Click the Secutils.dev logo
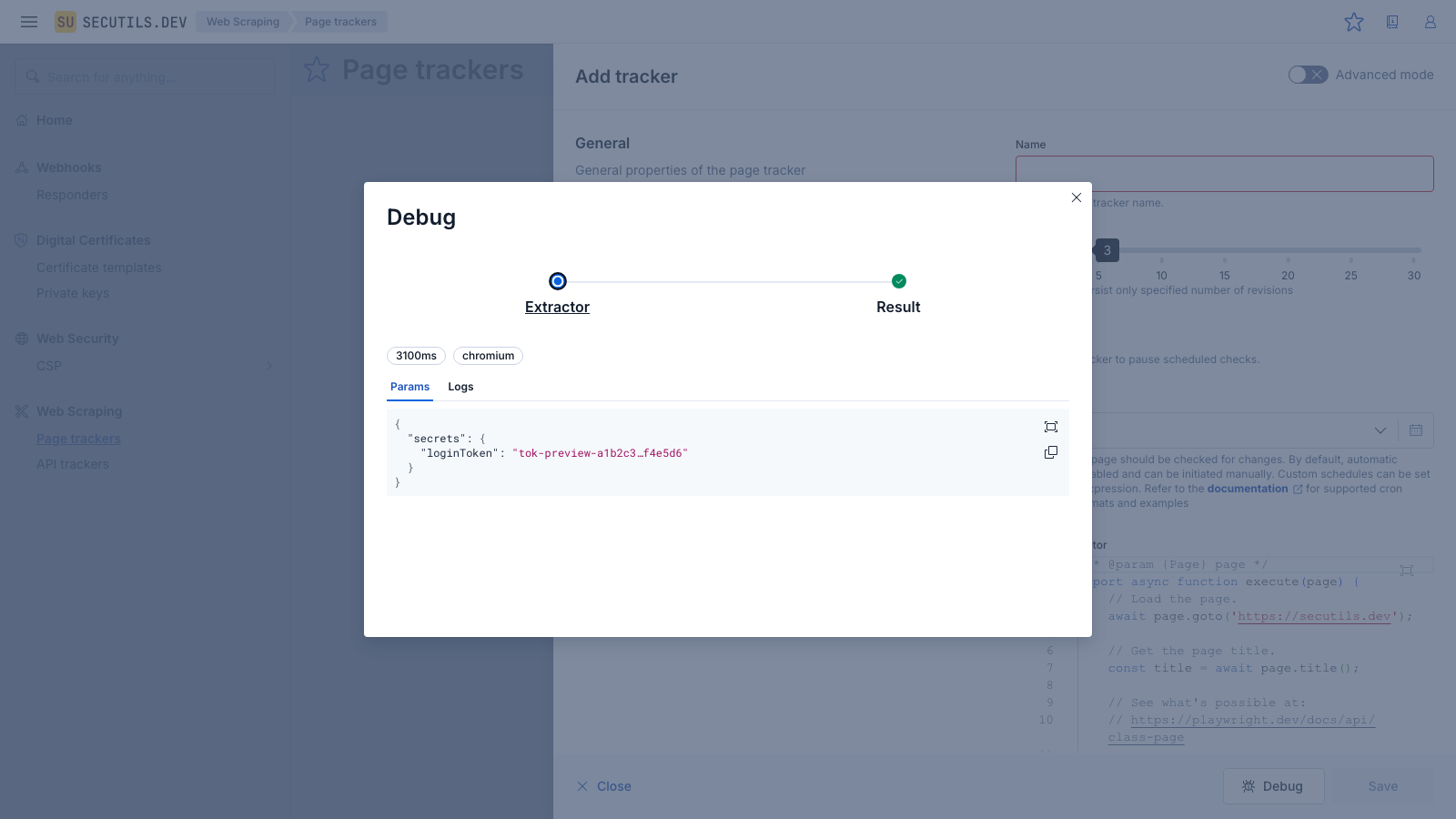Image resolution: width=1456 pixels, height=819 pixels. point(121,22)
